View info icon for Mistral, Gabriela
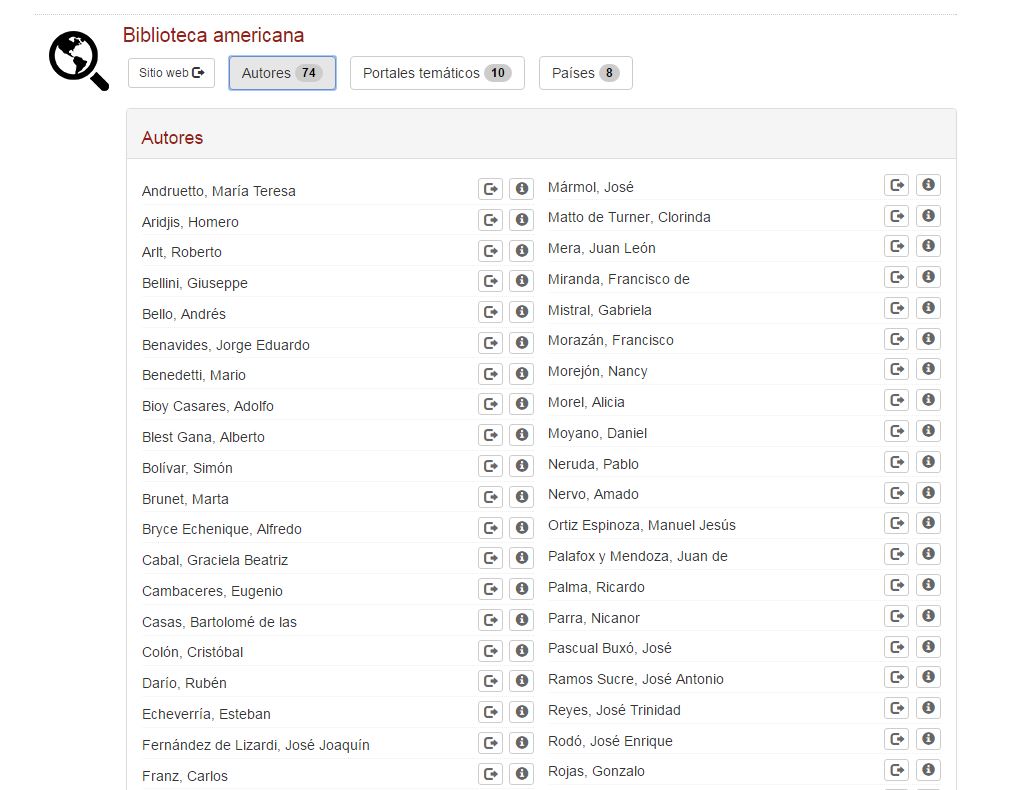The width and height of the screenshot is (1022, 790). [928, 308]
